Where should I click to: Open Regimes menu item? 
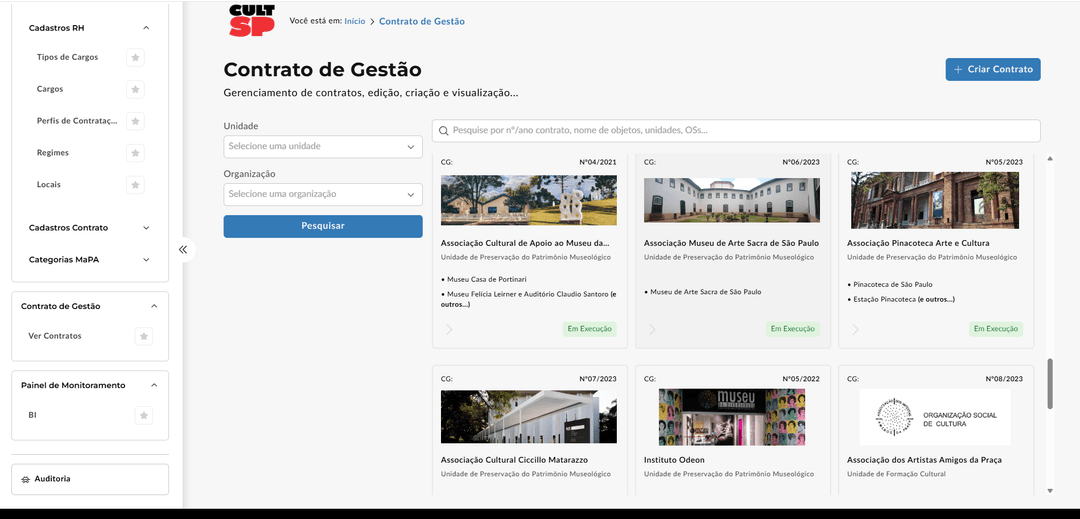click(x=52, y=153)
